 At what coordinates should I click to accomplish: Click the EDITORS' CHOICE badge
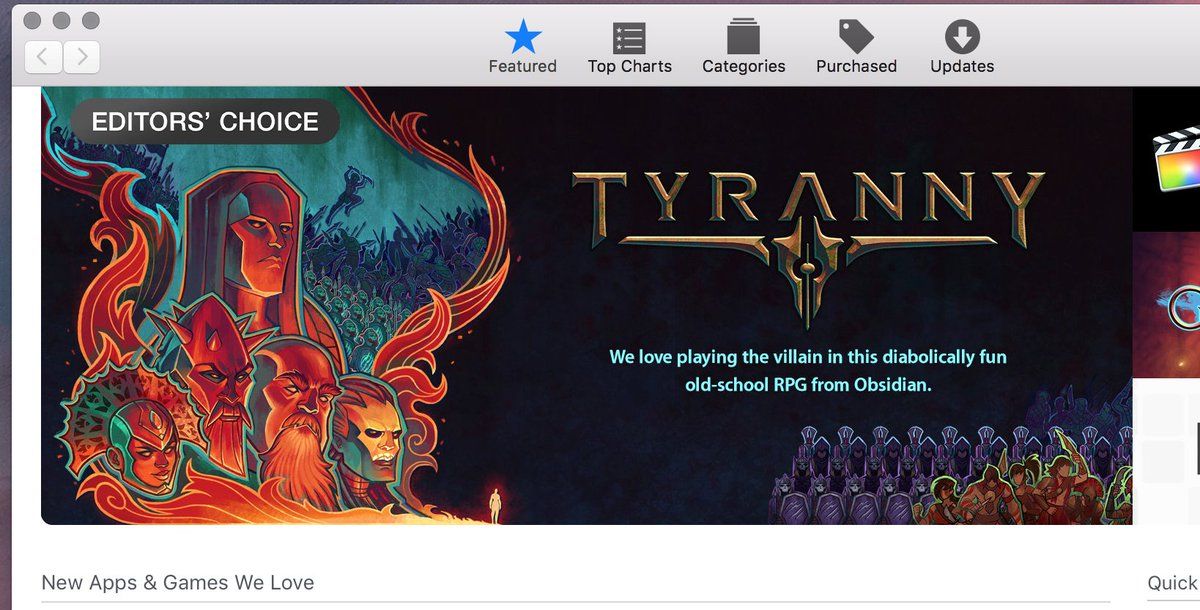pos(205,122)
